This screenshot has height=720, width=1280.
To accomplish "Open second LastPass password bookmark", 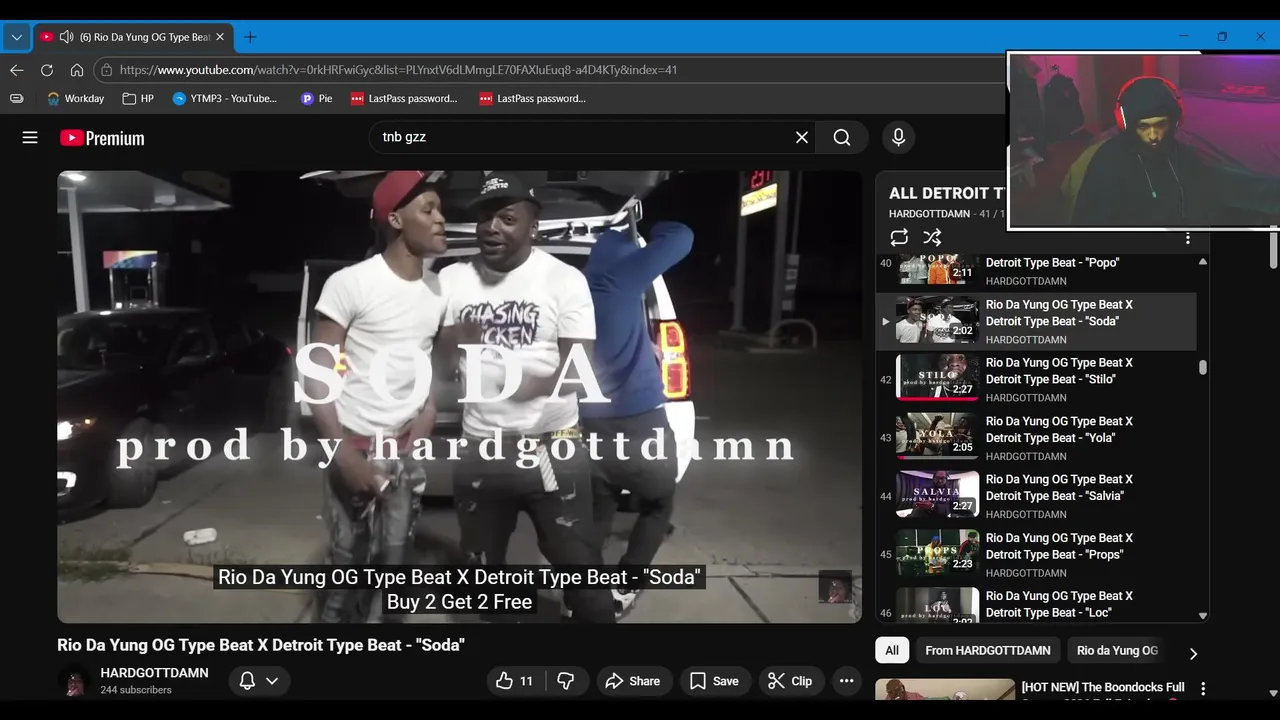I will [533, 98].
